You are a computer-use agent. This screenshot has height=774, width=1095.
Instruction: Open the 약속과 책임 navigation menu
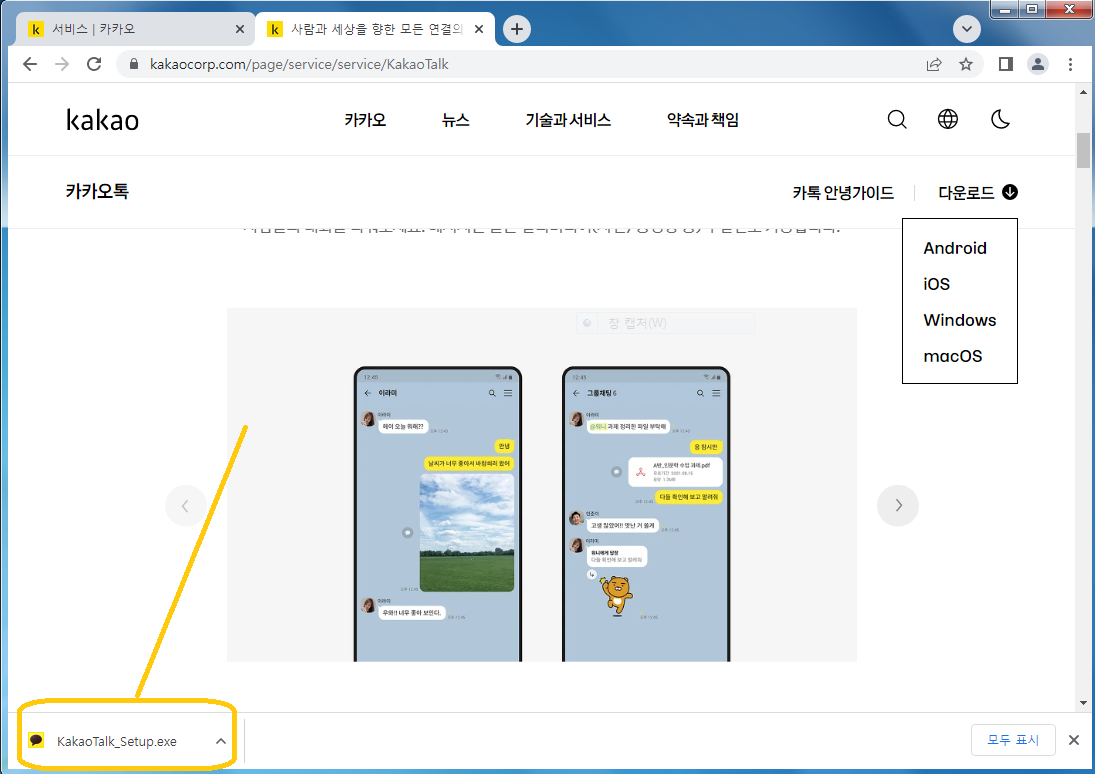(x=703, y=120)
